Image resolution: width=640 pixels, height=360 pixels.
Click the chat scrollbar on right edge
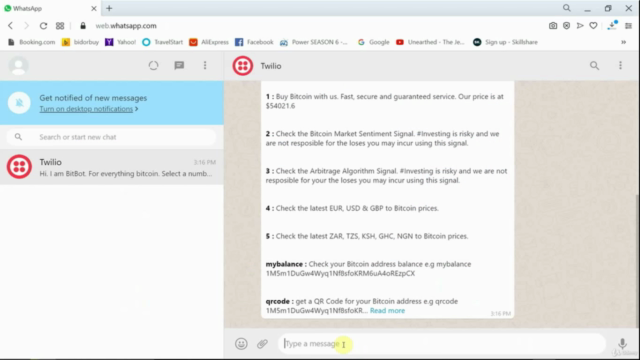(638, 261)
